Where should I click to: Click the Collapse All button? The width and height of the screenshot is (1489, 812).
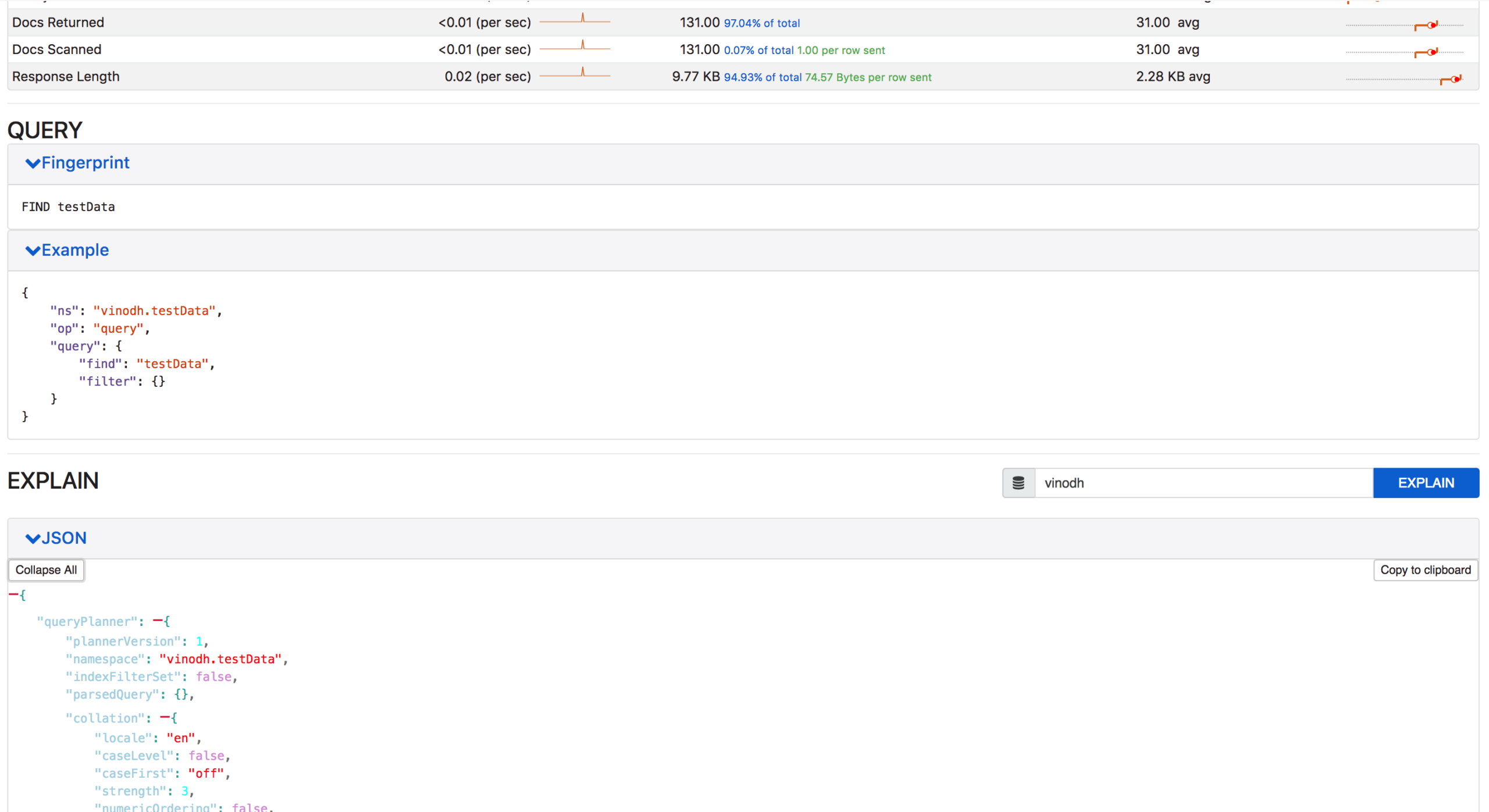coord(46,570)
